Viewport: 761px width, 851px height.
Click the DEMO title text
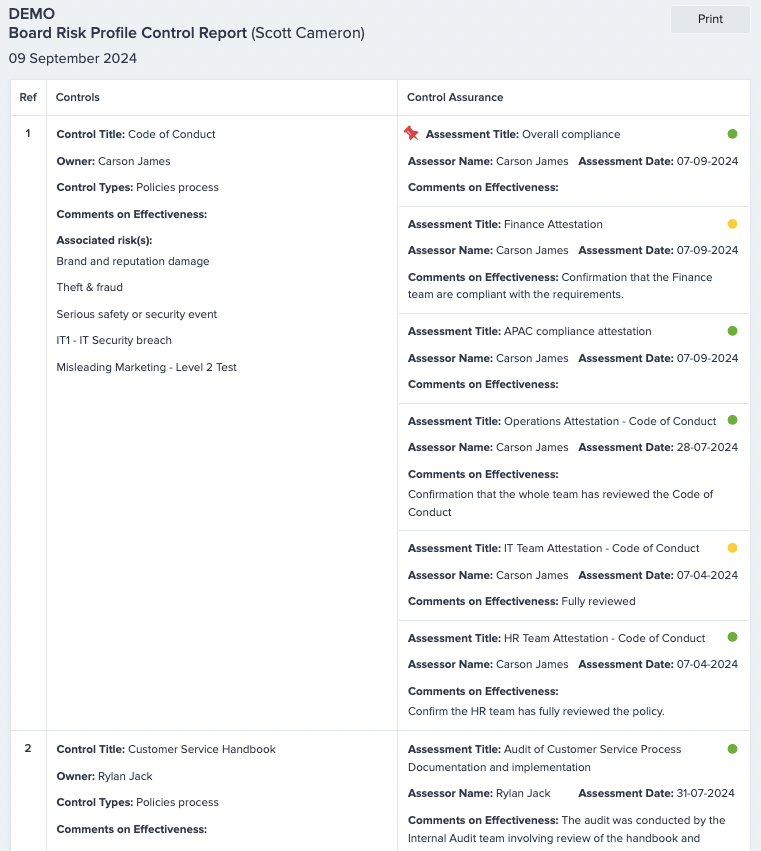(32, 14)
